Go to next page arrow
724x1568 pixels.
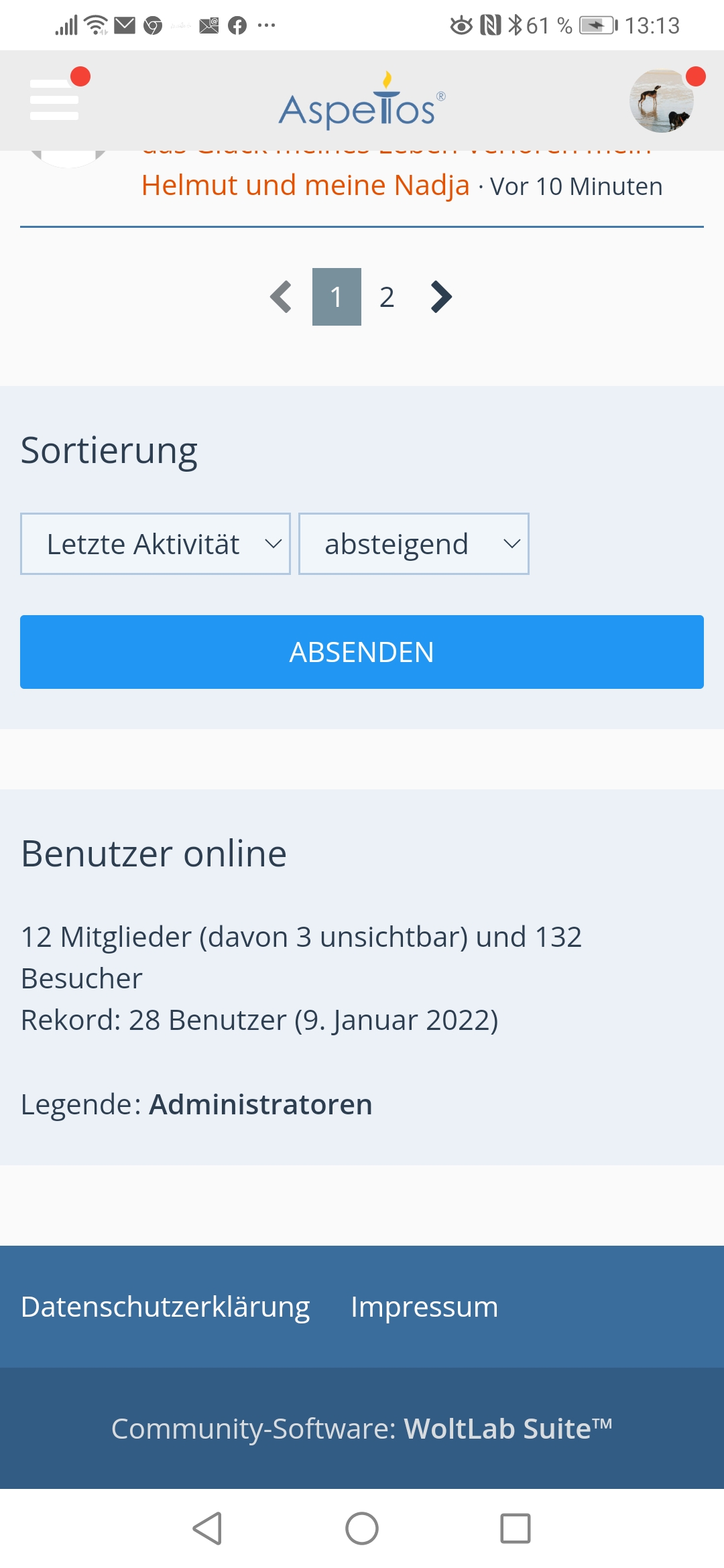(x=441, y=297)
